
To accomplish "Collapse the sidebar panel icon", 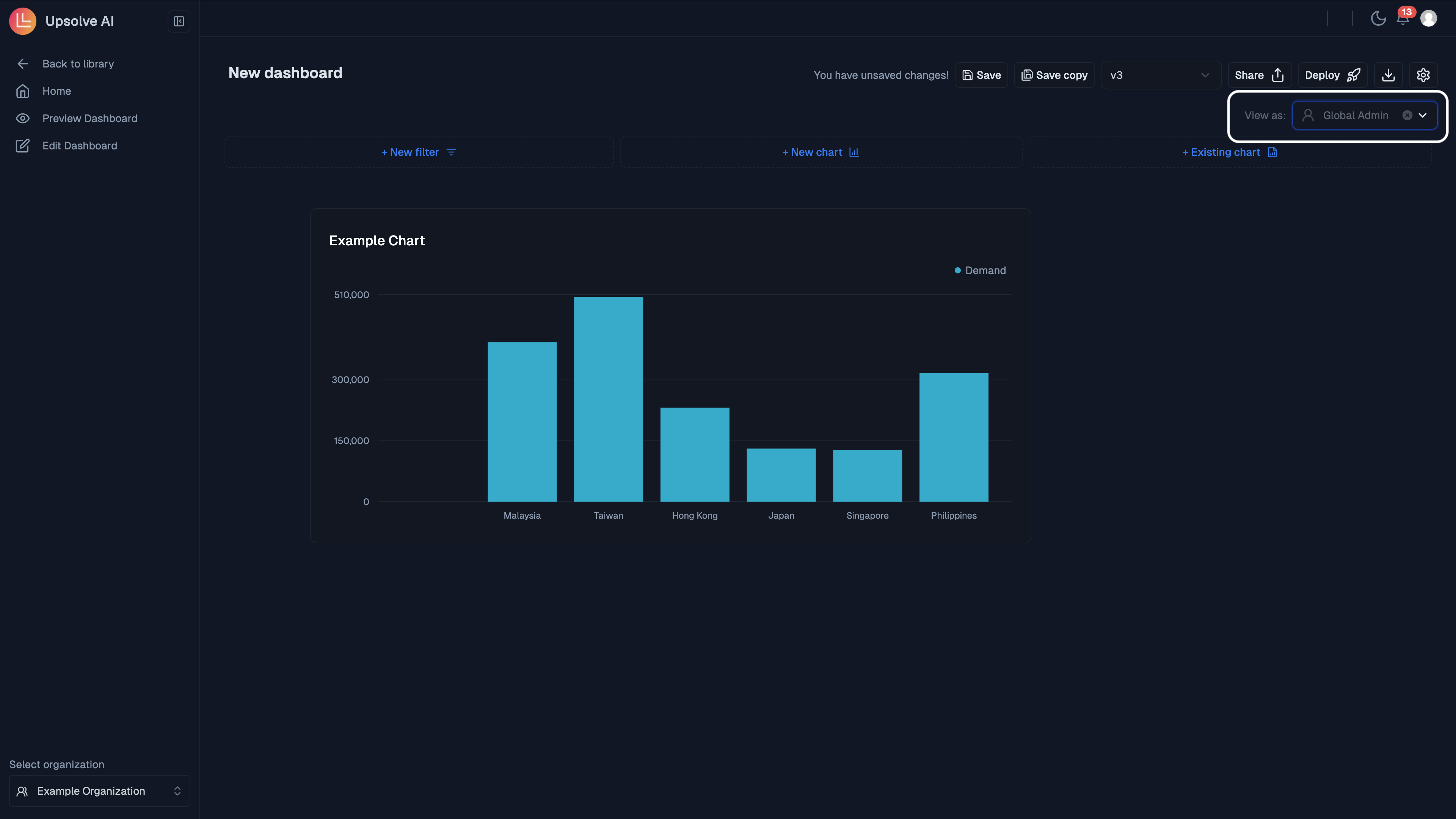I will [179, 22].
